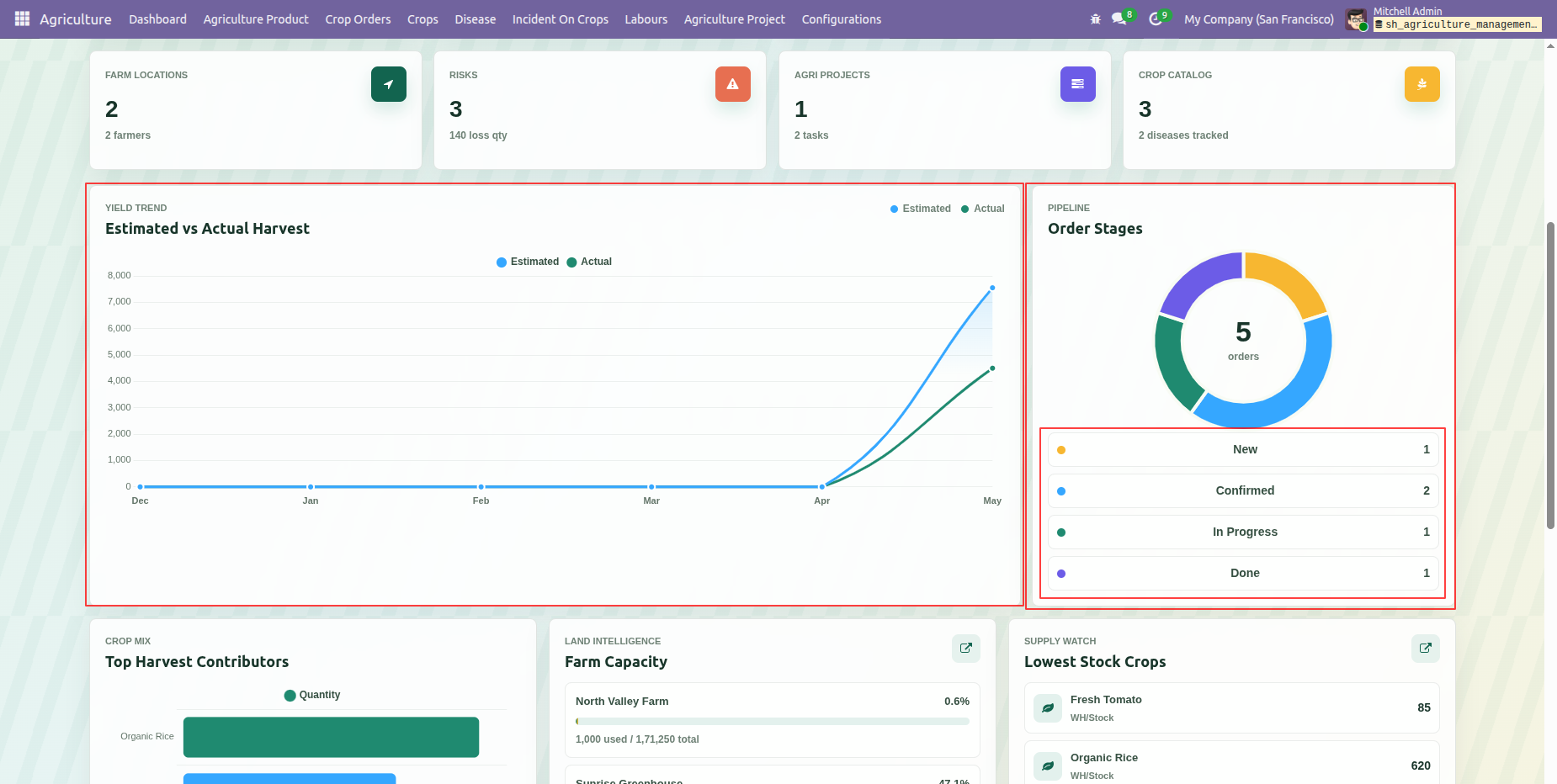Click the Fresh Tomato leaf icon

(x=1048, y=708)
